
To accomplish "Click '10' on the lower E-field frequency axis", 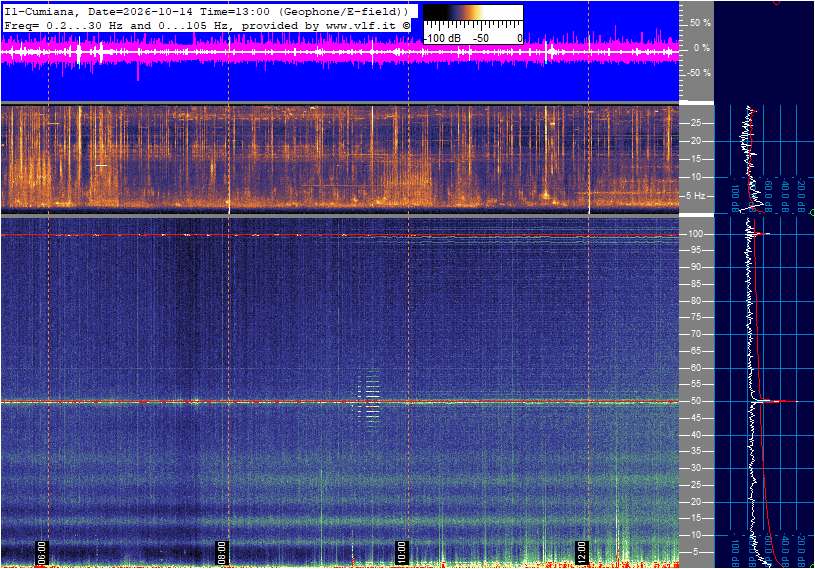I will [695, 535].
